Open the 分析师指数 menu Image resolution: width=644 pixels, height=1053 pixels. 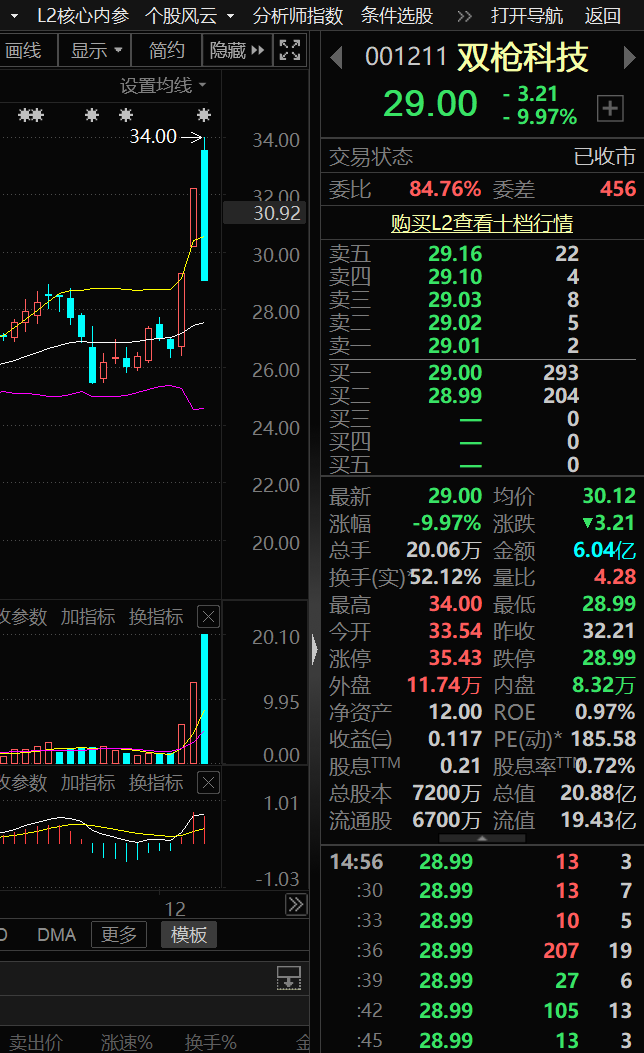click(297, 15)
